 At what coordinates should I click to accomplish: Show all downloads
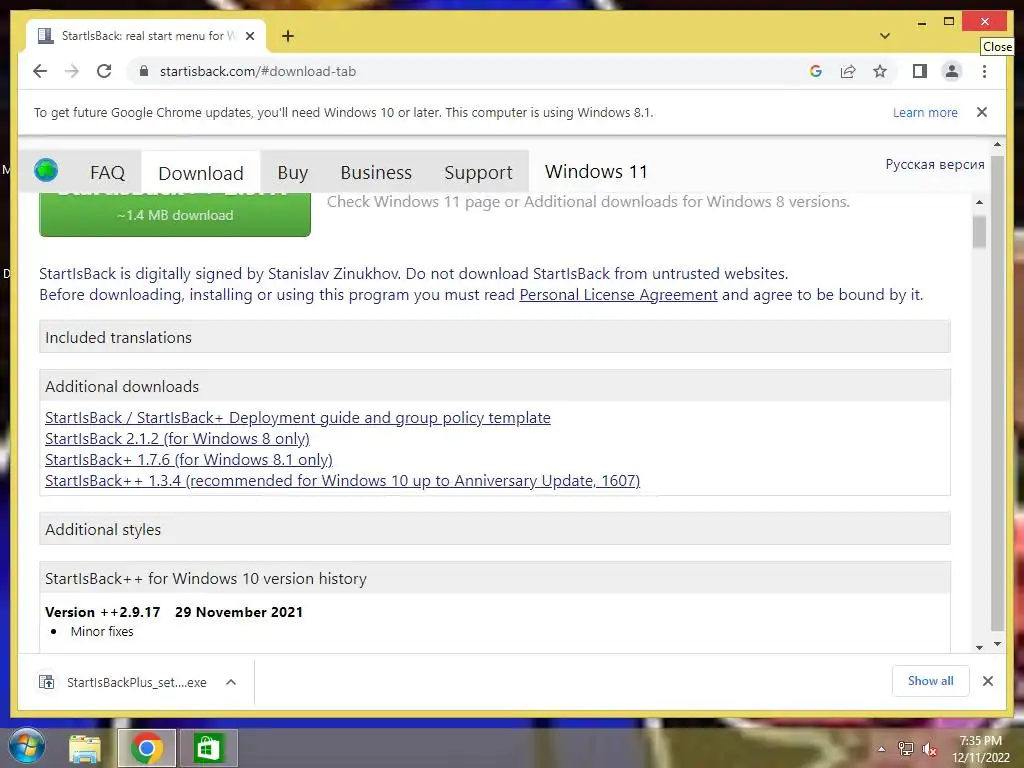[x=930, y=681]
